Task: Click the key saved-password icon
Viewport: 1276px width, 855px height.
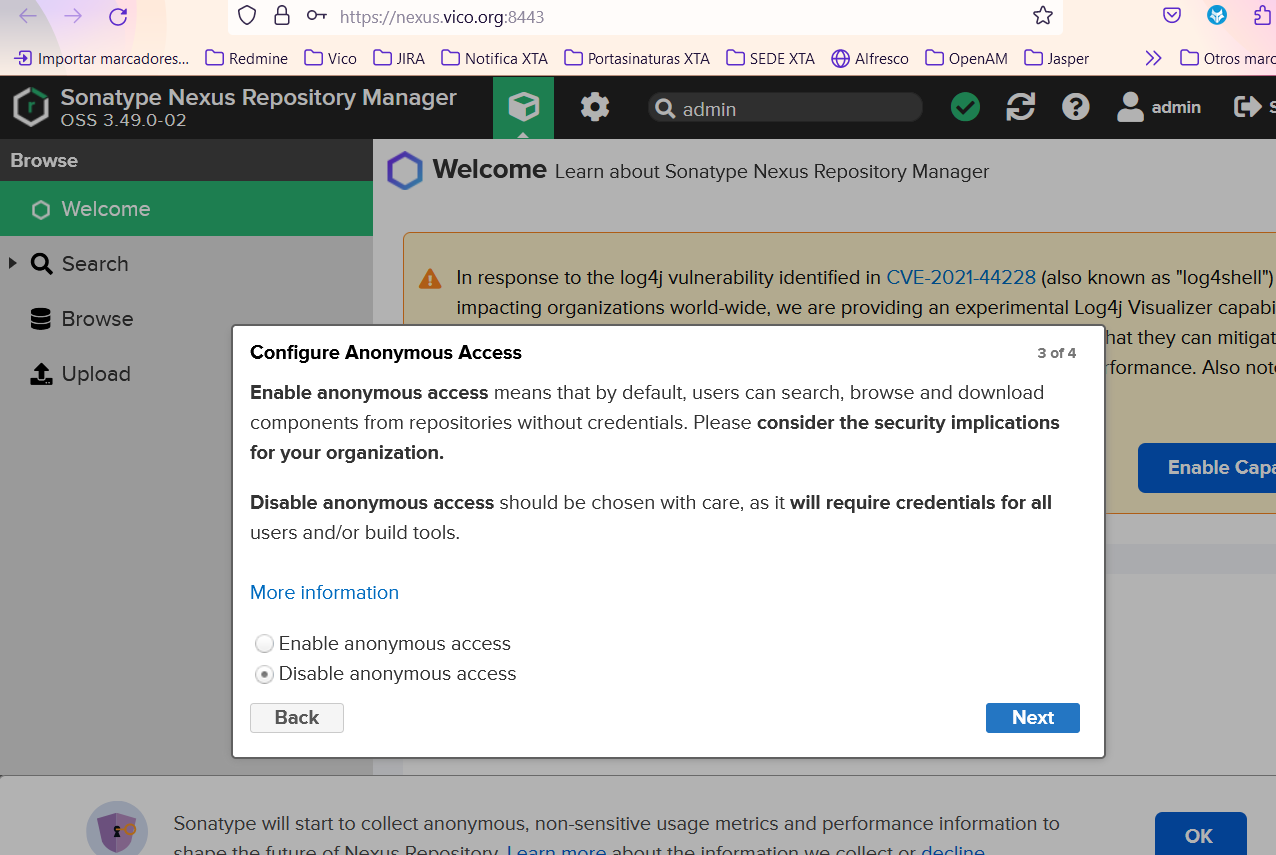Action: tap(316, 16)
